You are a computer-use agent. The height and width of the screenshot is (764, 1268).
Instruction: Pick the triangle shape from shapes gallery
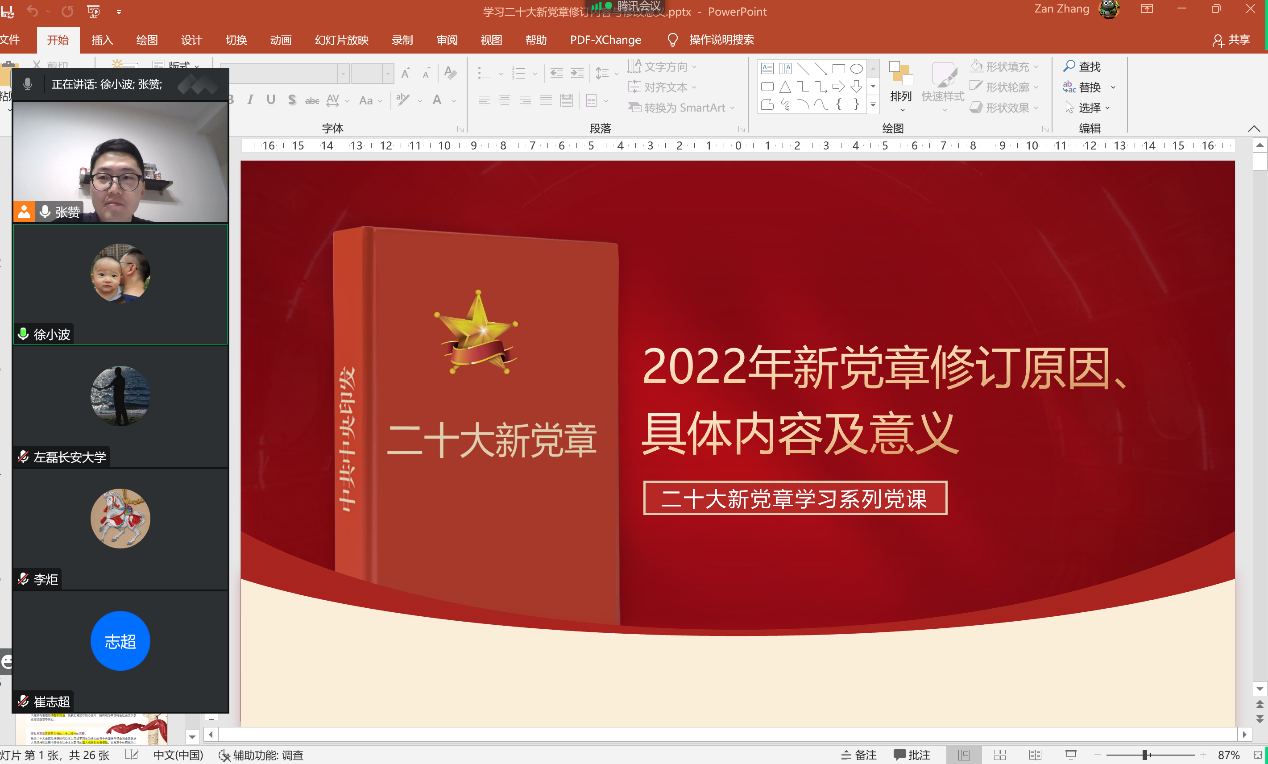785,87
